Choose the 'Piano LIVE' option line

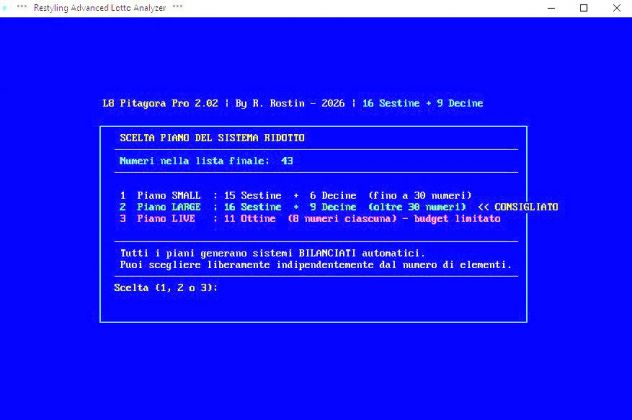pyautogui.click(x=310, y=219)
